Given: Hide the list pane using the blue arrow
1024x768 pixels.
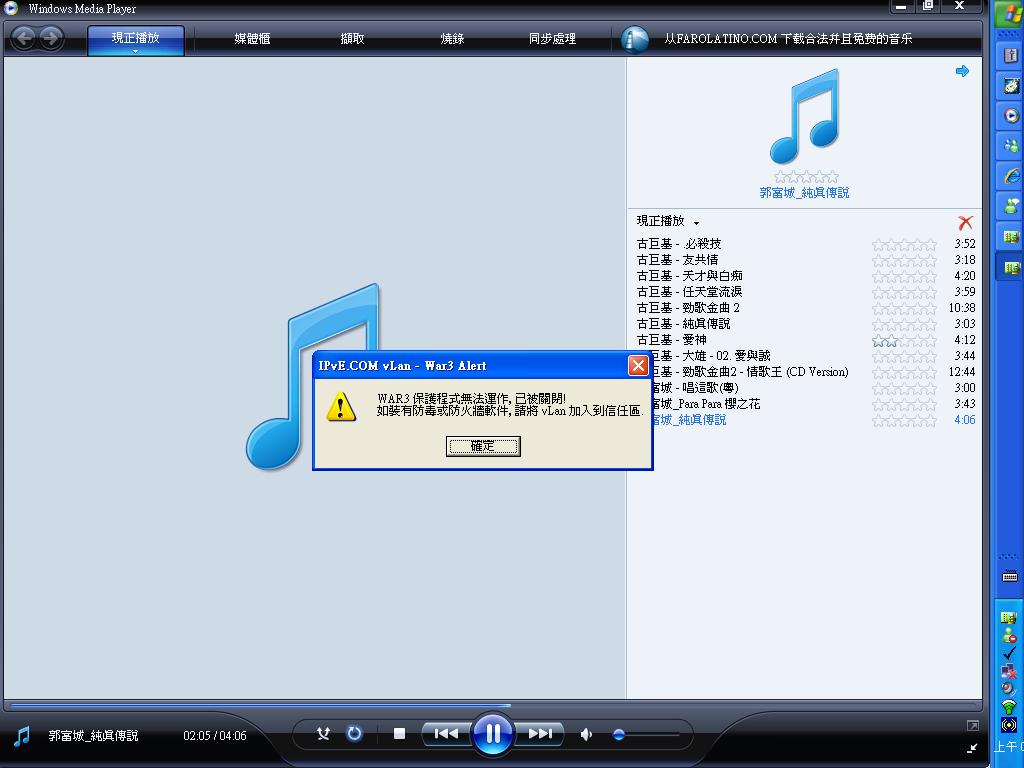Looking at the screenshot, I should tap(962, 71).
